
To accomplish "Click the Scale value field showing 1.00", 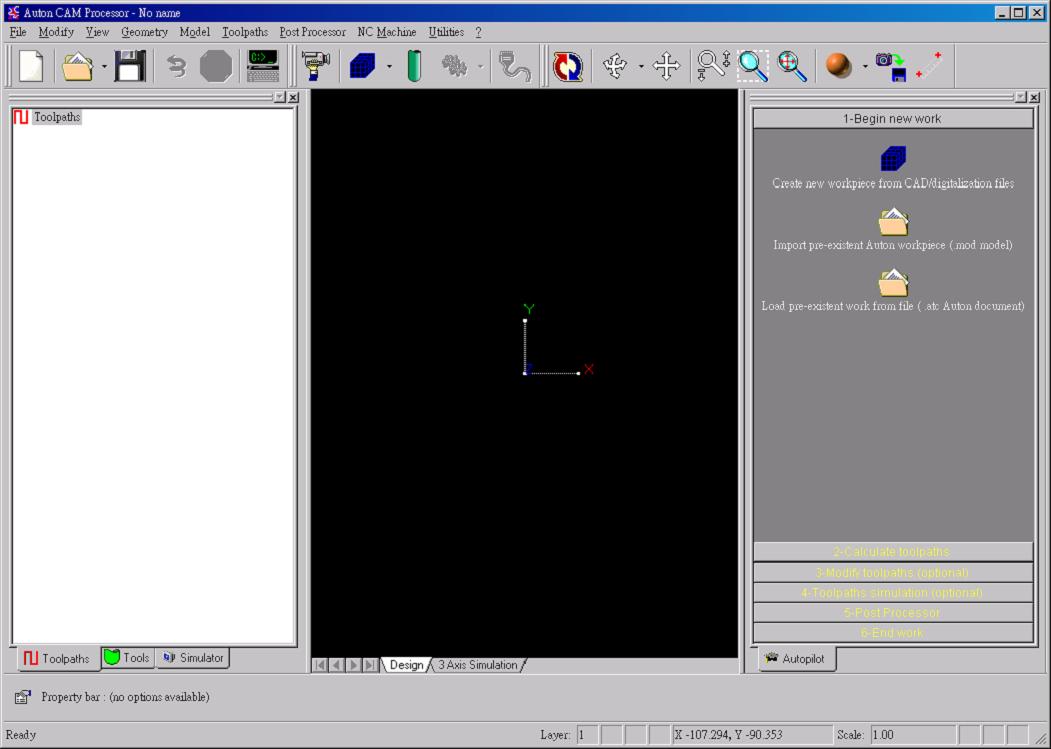I will pos(913,735).
